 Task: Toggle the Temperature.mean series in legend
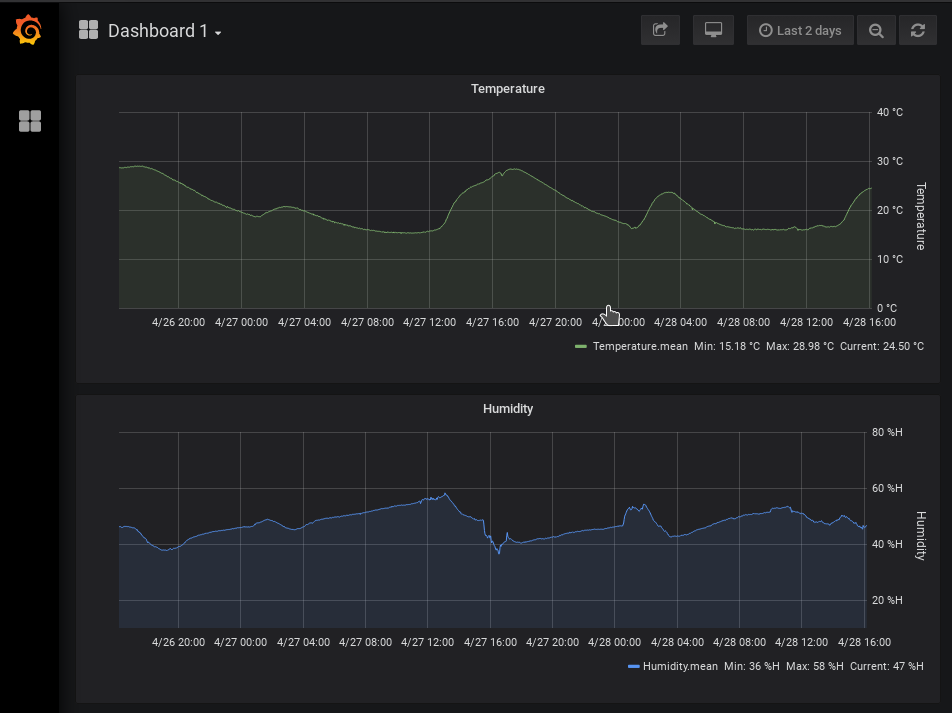[640, 346]
